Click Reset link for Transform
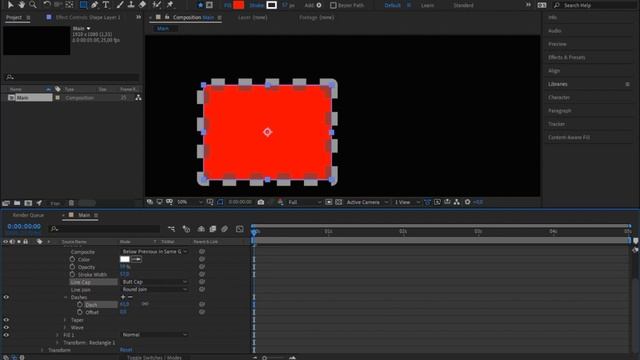 pos(126,350)
